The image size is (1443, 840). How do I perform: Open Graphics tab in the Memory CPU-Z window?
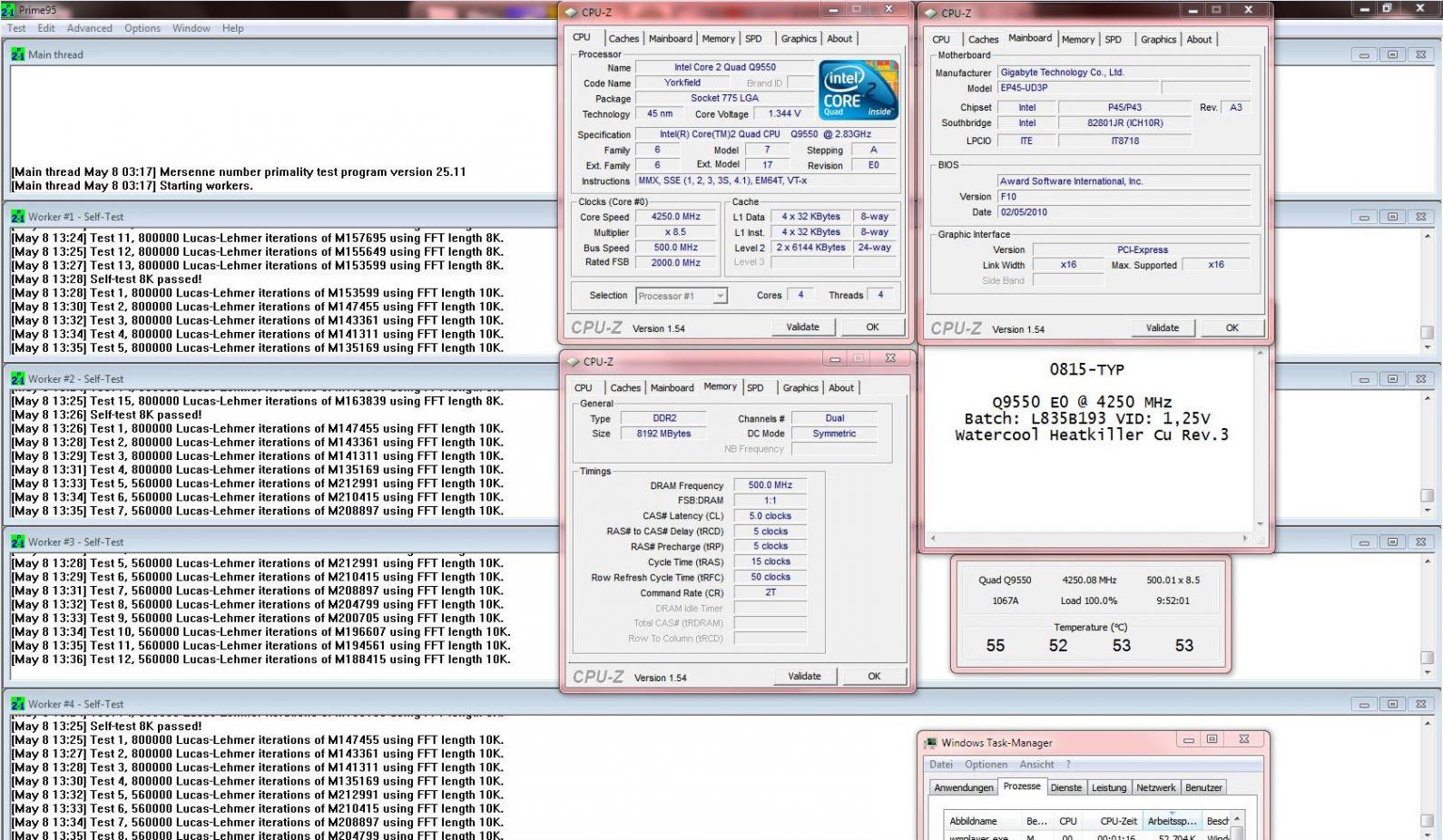(x=800, y=387)
